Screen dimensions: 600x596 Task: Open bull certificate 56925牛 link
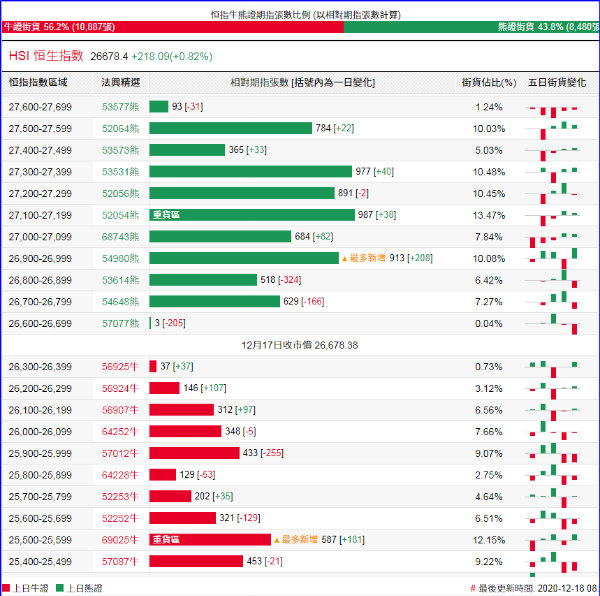tap(119, 367)
